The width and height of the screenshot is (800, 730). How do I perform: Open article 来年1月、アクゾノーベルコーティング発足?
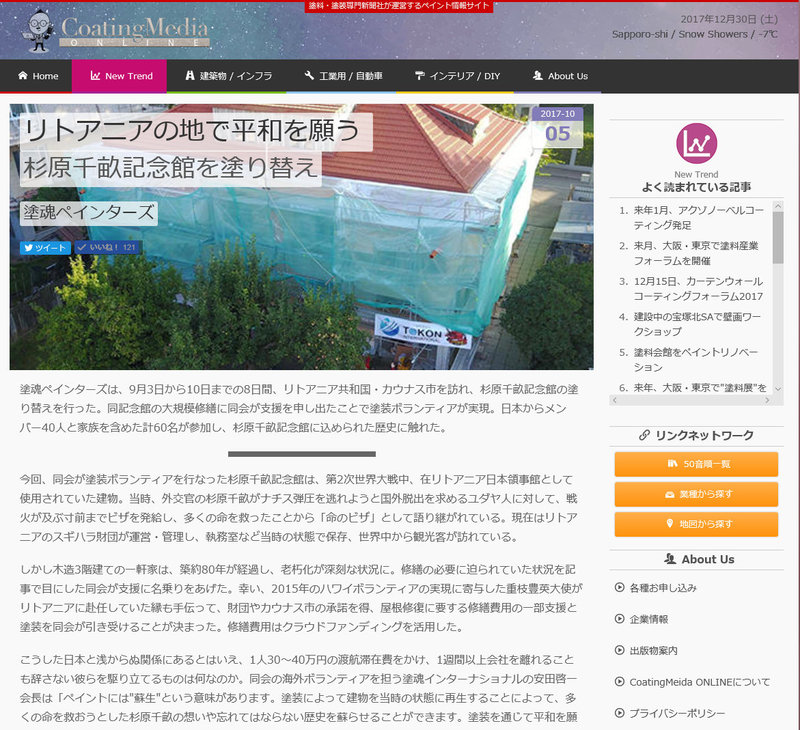coord(698,217)
